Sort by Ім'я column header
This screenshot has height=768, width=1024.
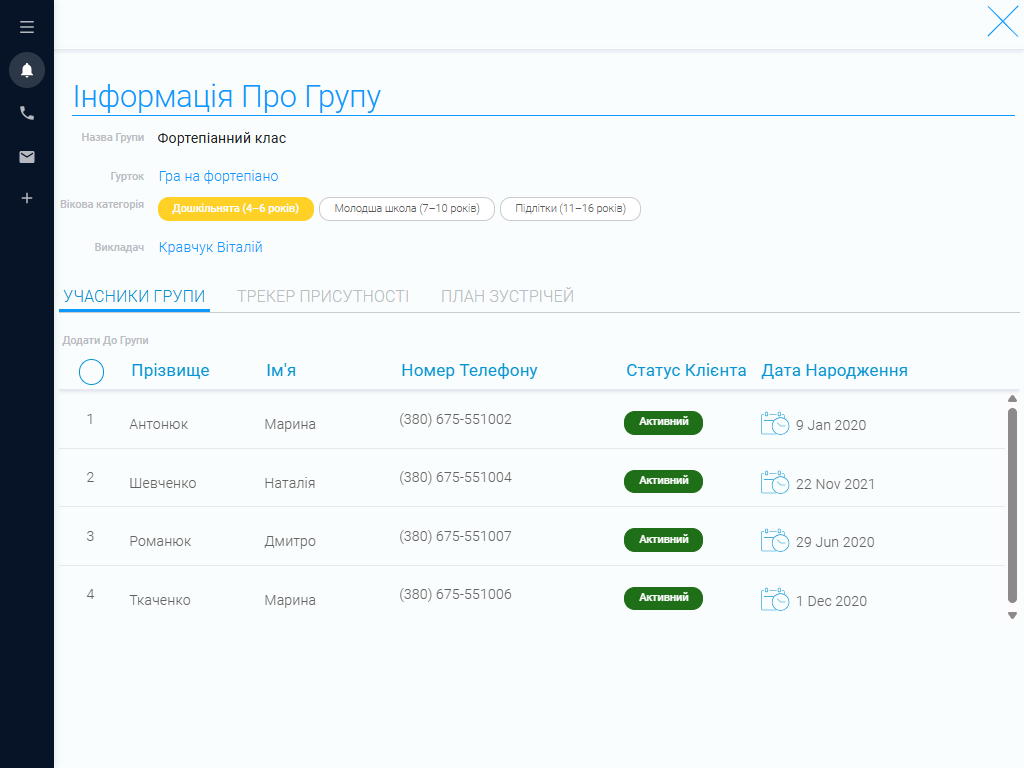pos(281,370)
